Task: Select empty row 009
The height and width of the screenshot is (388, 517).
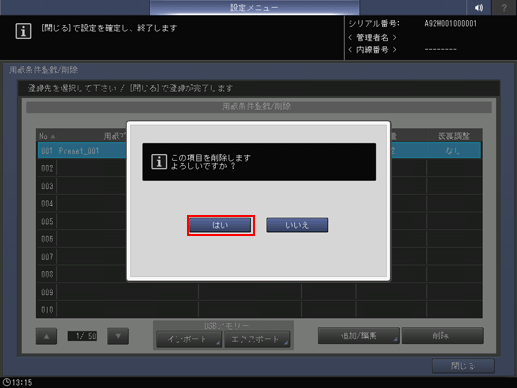Action: pyautogui.click(x=259, y=292)
